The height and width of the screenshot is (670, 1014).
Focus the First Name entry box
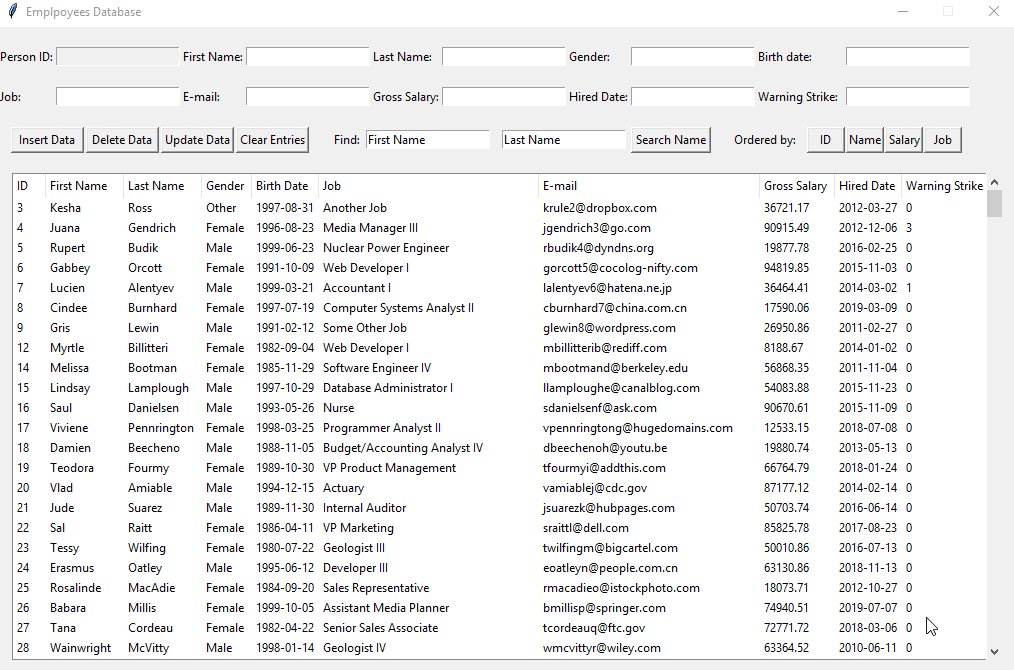point(307,56)
